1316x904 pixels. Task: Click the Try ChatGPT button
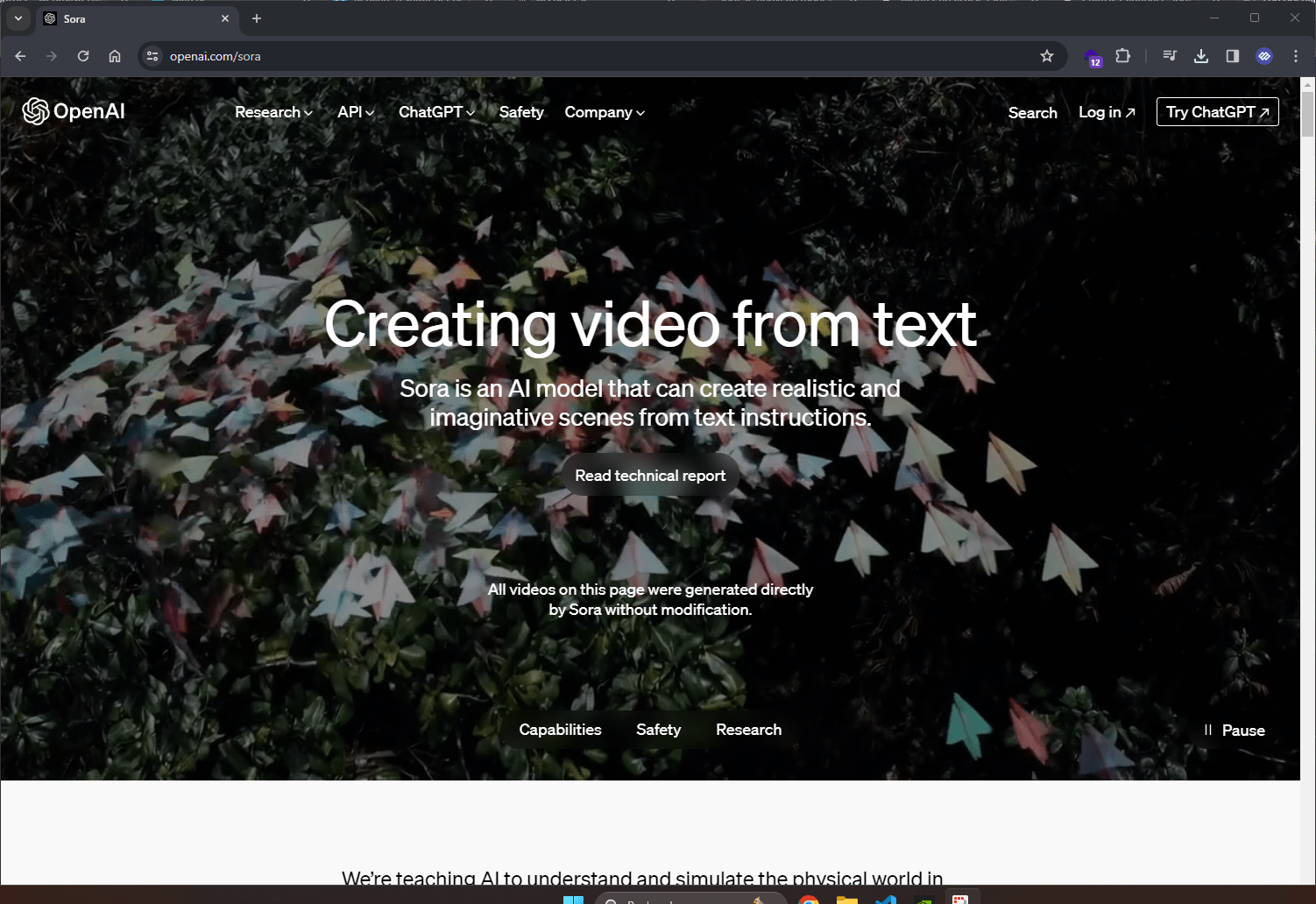[x=1217, y=112]
